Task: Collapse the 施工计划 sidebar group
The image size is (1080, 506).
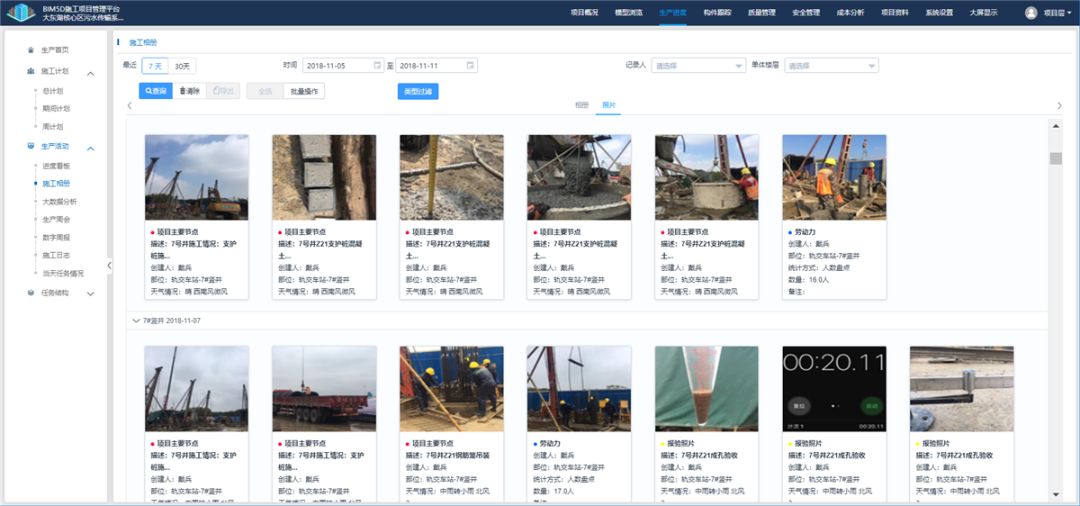Action: (90, 72)
